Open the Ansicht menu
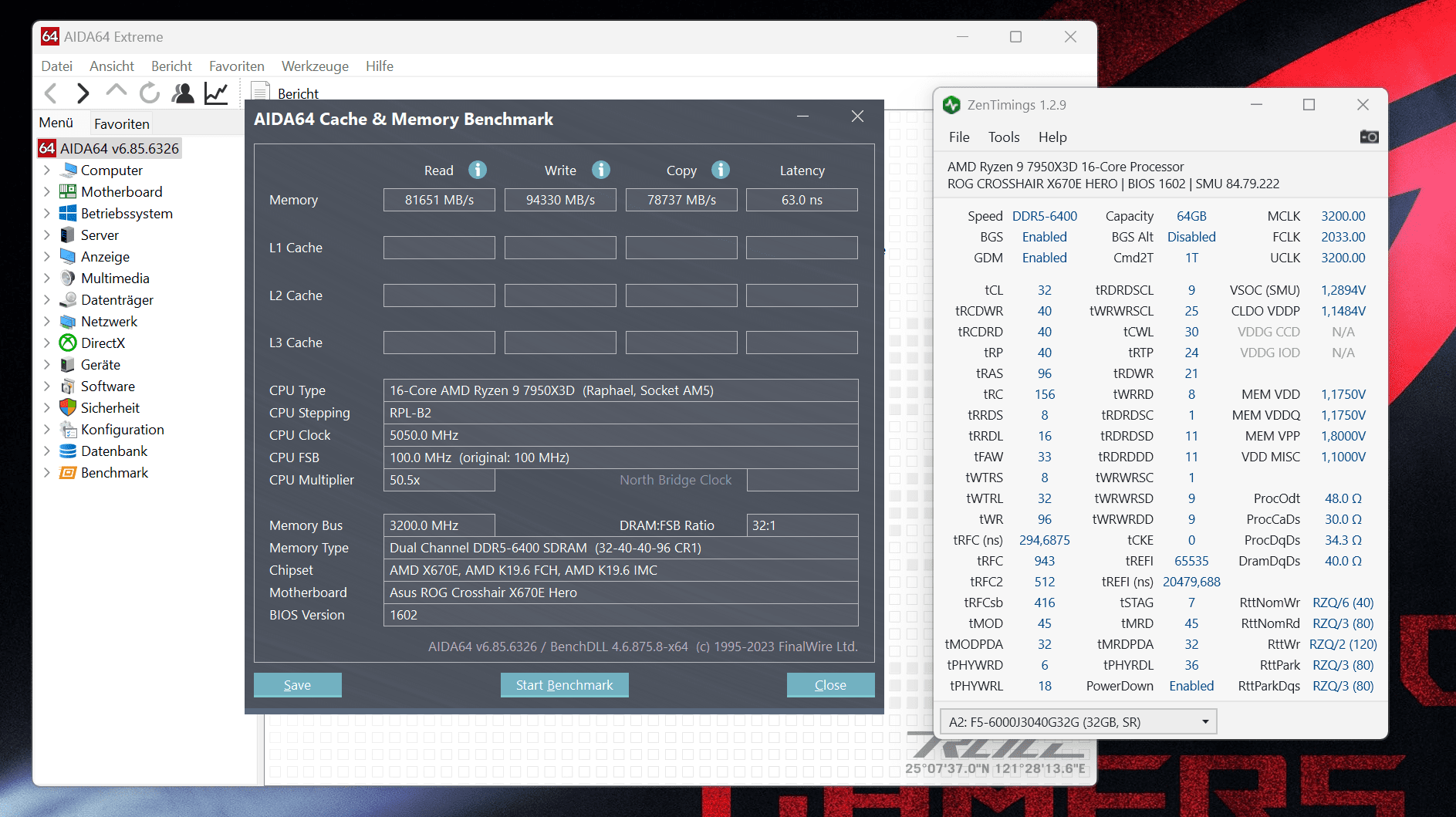This screenshot has width=1456, height=817. click(x=112, y=66)
